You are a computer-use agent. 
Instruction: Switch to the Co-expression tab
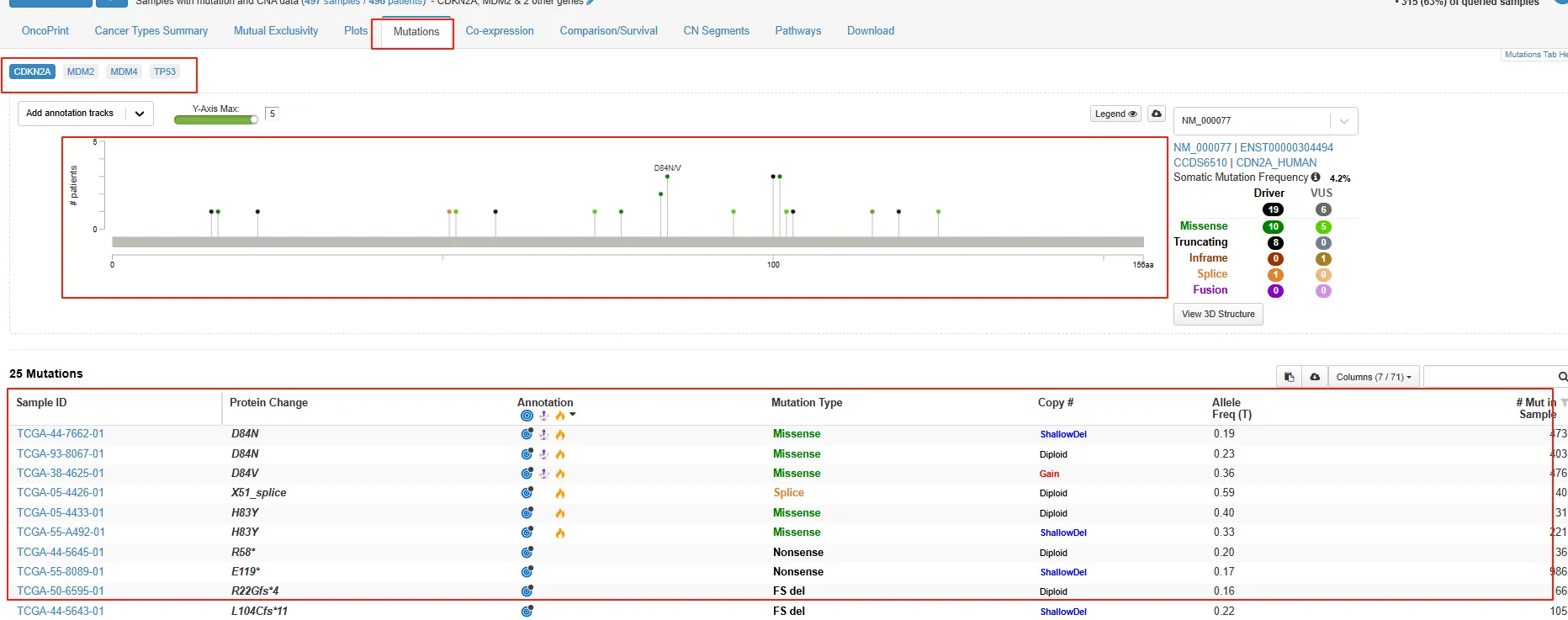tap(500, 31)
